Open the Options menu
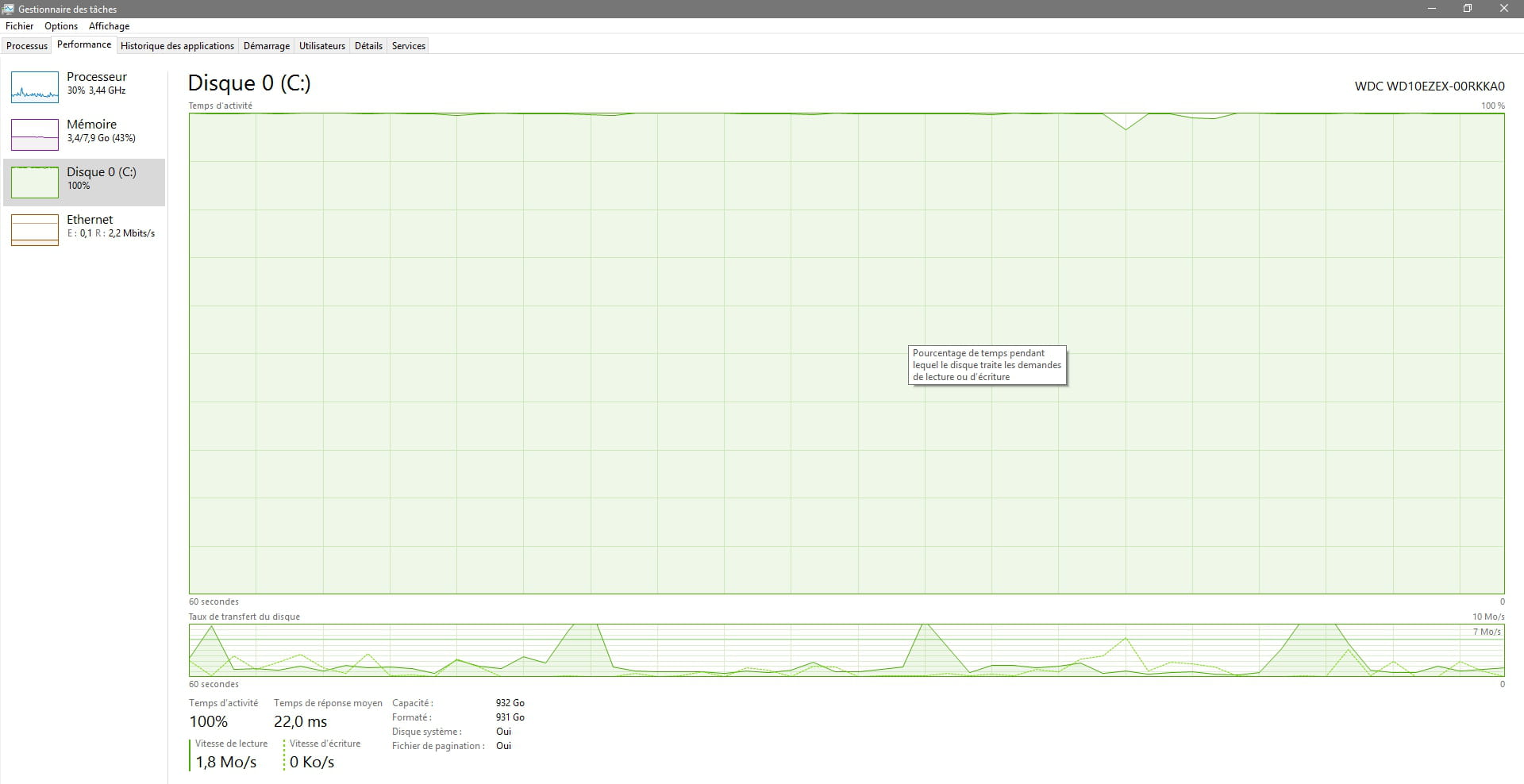 pos(61,26)
